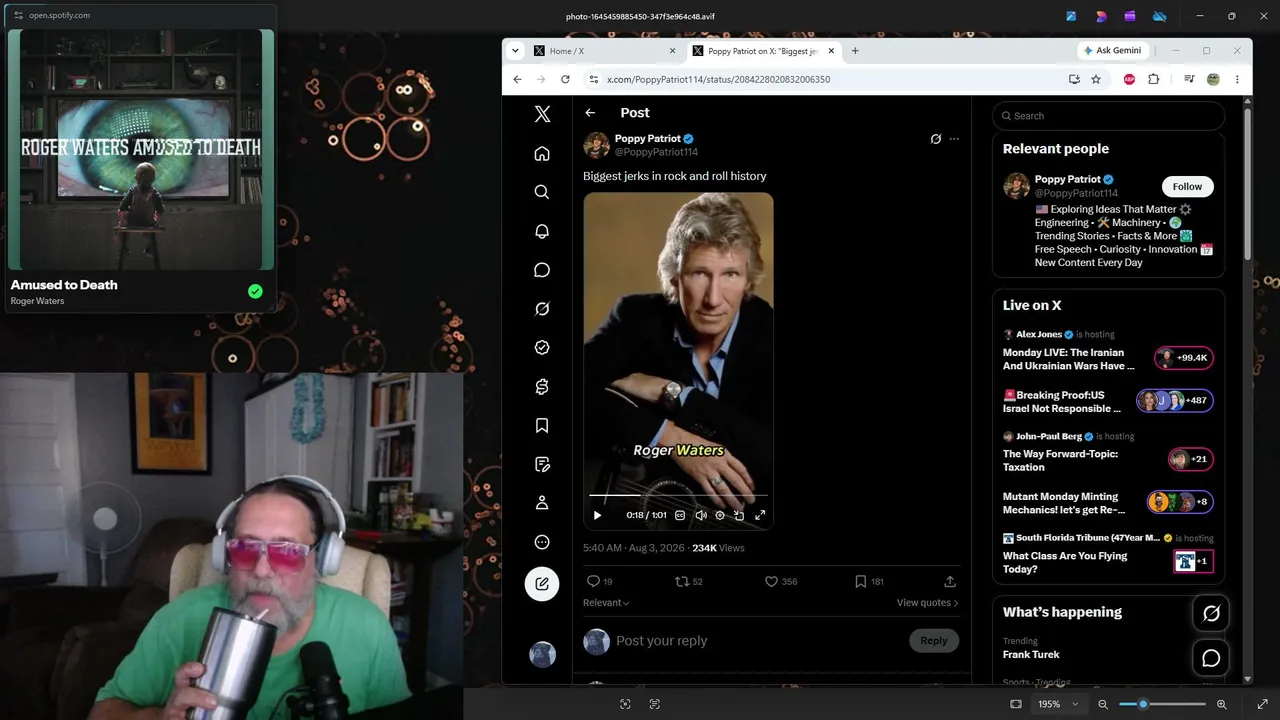Open Explore search icon in X sidebar

542,192
